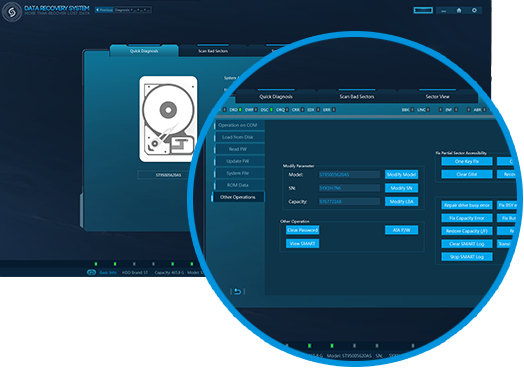Click the IDX status indicator

click(x=313, y=110)
